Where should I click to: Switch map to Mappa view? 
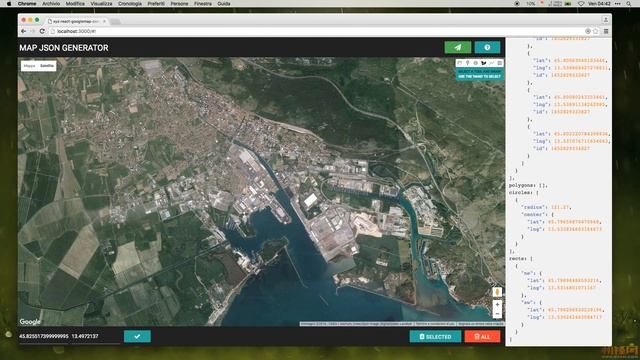[29, 66]
